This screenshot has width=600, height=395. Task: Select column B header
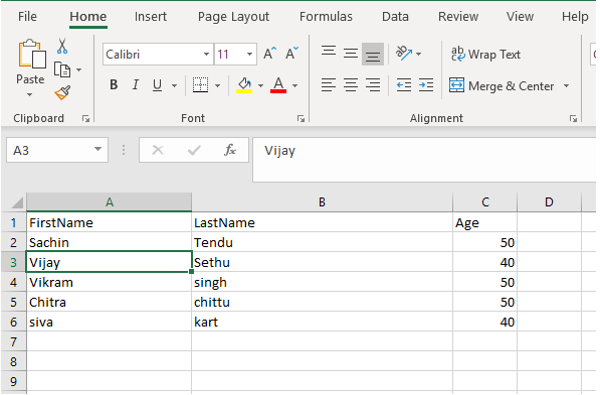(322, 202)
